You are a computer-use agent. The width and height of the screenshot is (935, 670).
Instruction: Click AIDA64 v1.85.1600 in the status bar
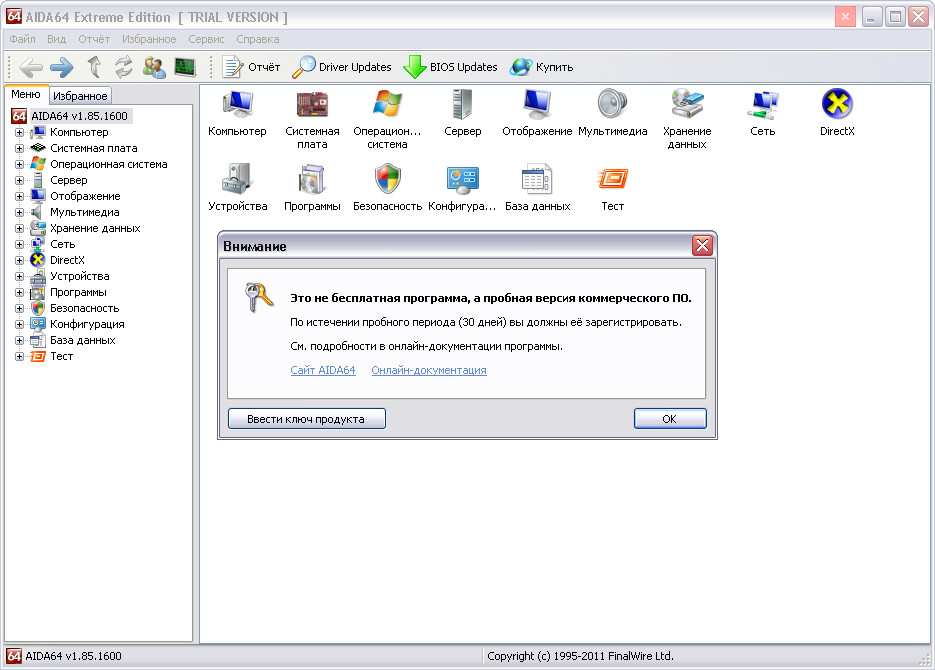click(x=73, y=656)
